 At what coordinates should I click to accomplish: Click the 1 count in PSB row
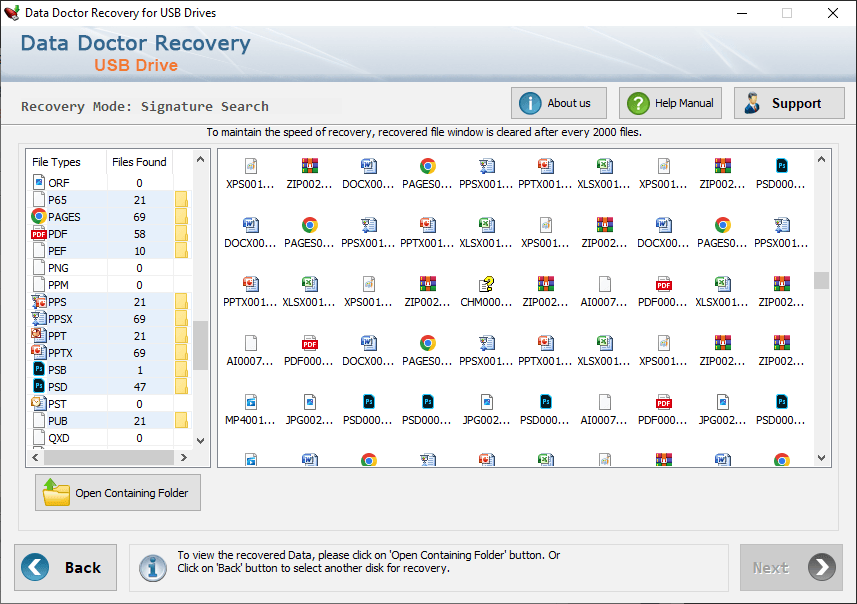point(139,370)
